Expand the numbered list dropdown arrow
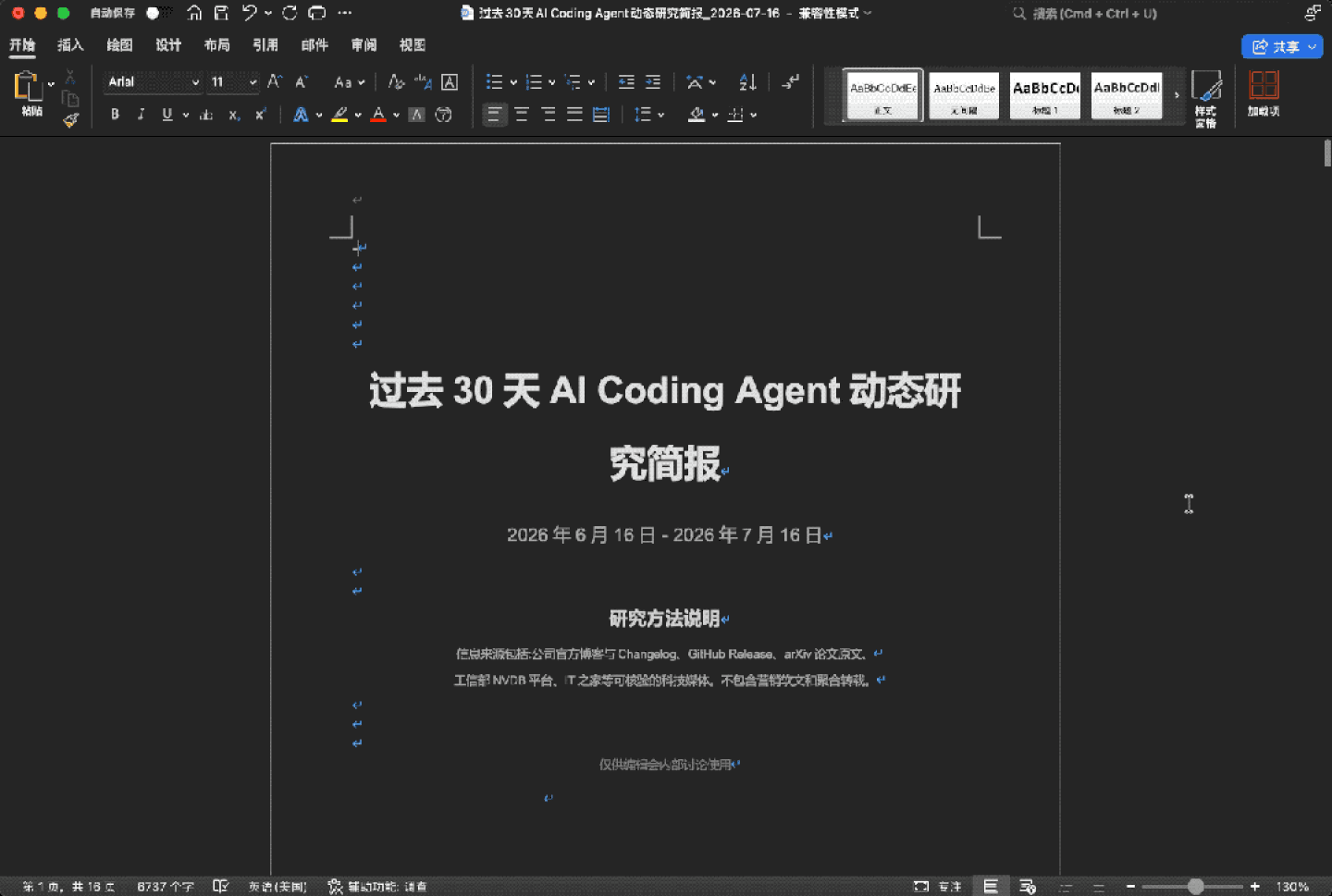Image resolution: width=1332 pixels, height=896 pixels. click(552, 82)
